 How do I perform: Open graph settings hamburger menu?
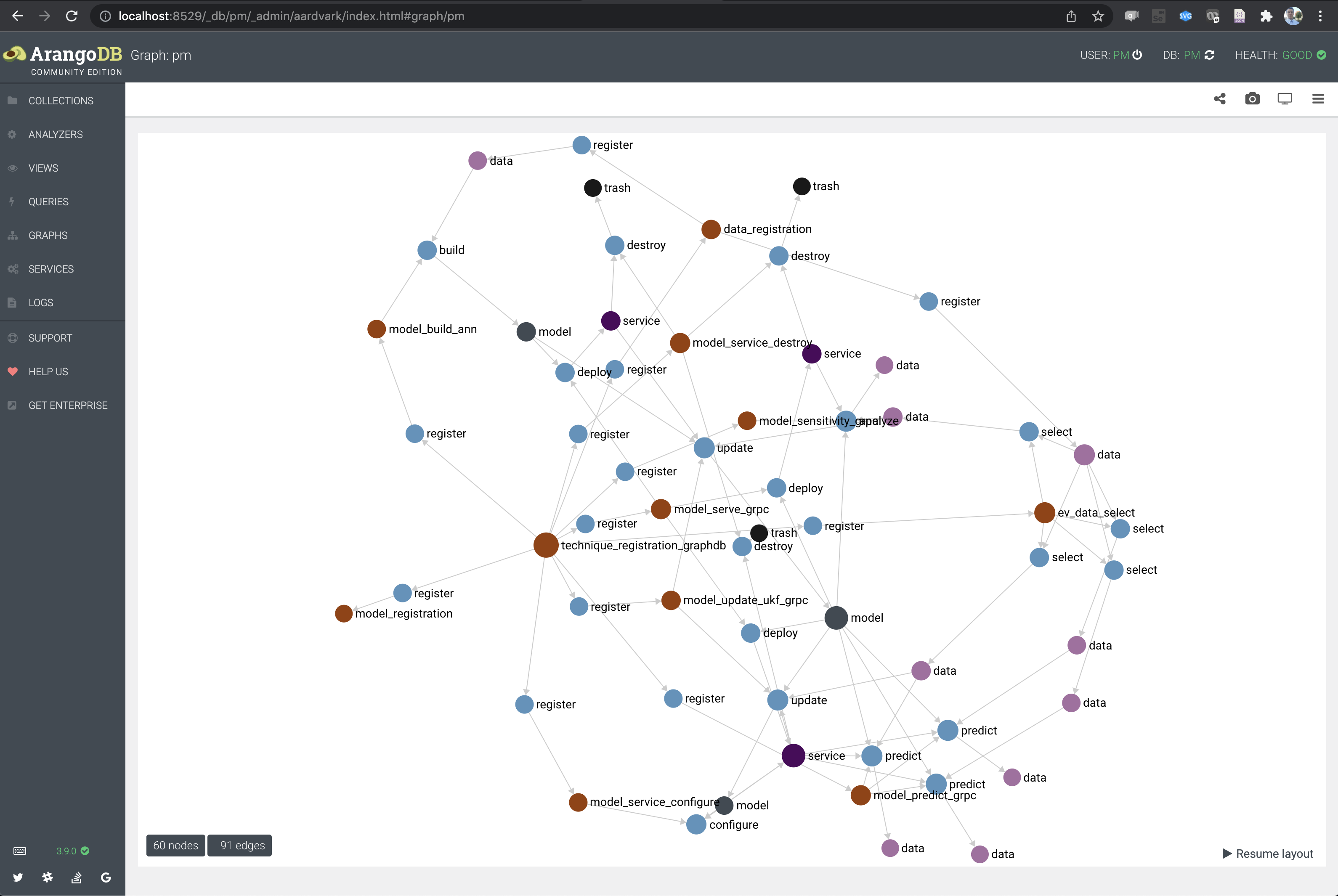tap(1318, 99)
